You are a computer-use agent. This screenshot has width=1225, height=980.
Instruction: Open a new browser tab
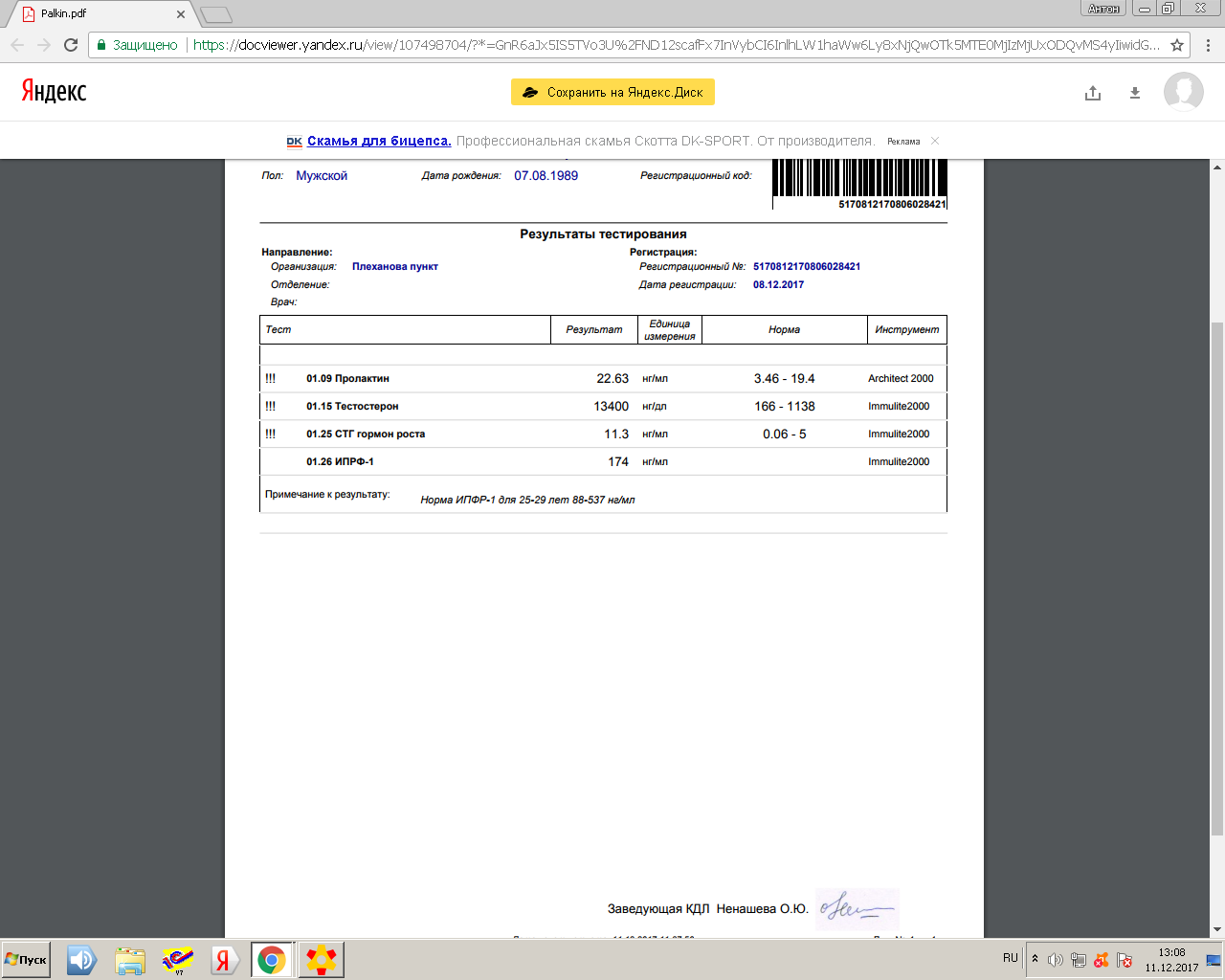point(217,14)
